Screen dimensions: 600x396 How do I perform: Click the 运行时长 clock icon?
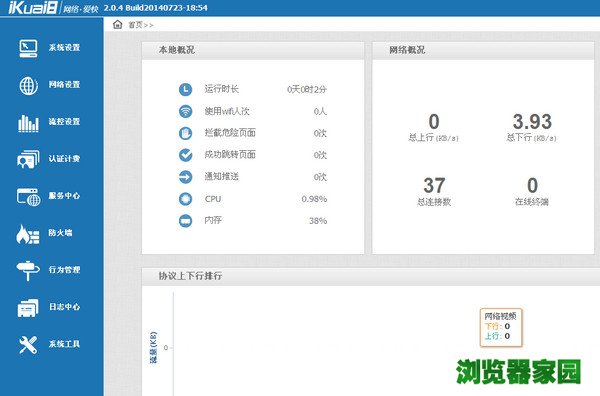pos(186,89)
